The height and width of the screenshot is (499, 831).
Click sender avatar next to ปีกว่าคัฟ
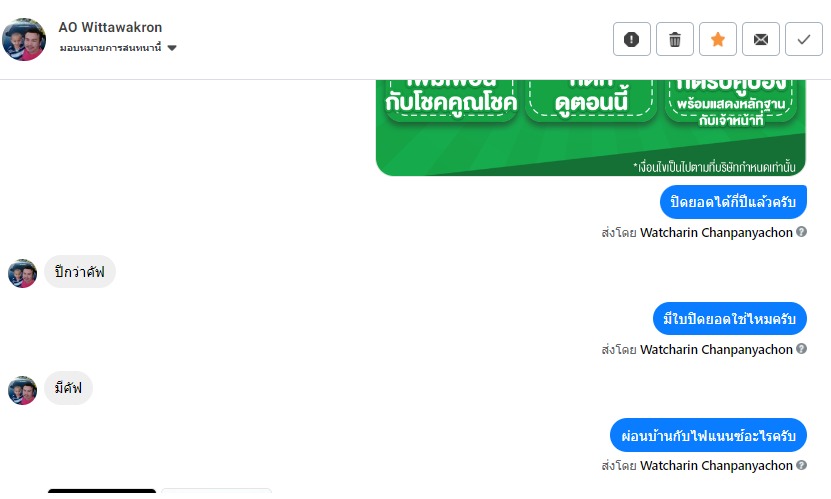click(22, 273)
